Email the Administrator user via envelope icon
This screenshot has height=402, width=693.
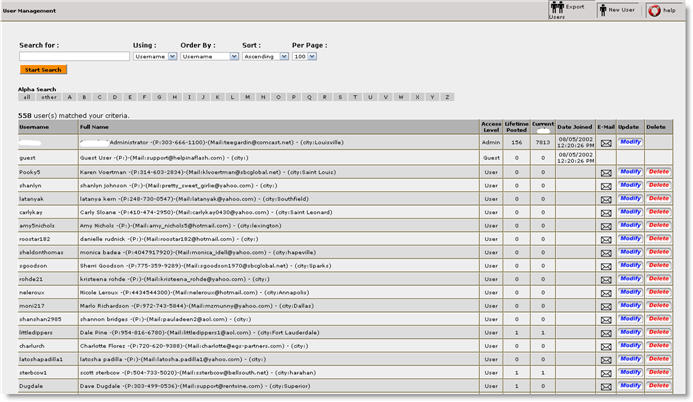606,143
